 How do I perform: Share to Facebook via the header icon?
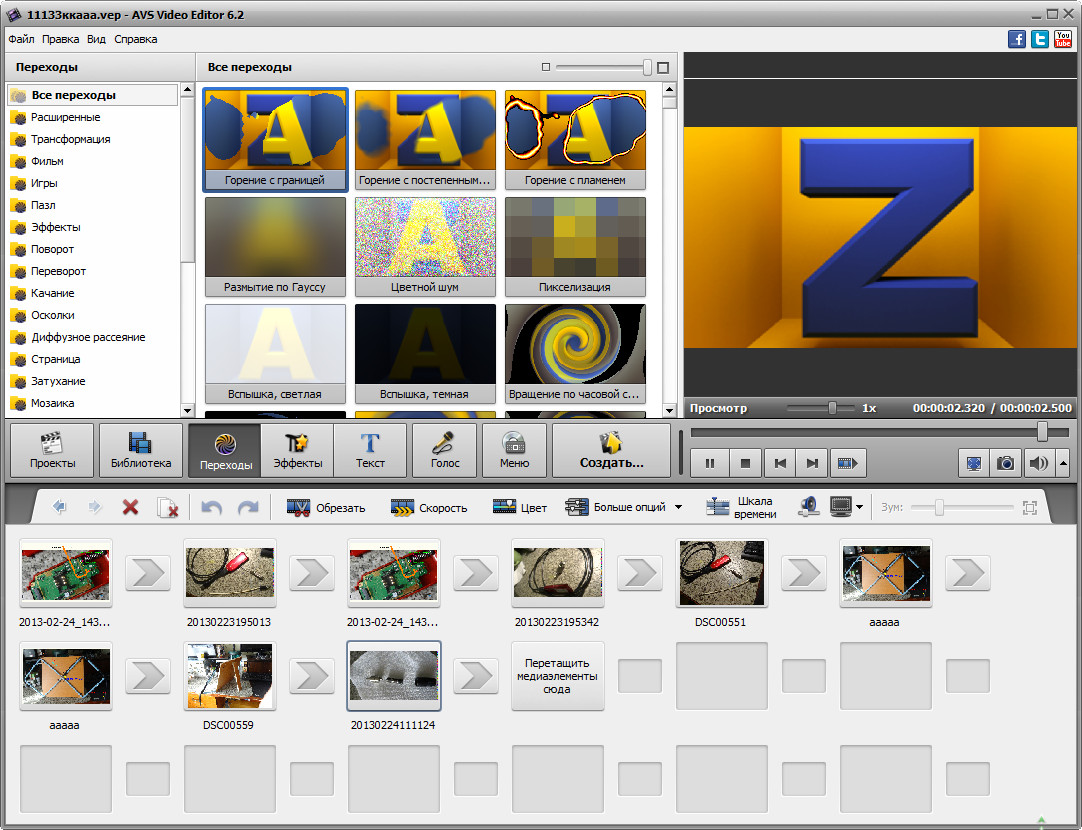[1017, 39]
